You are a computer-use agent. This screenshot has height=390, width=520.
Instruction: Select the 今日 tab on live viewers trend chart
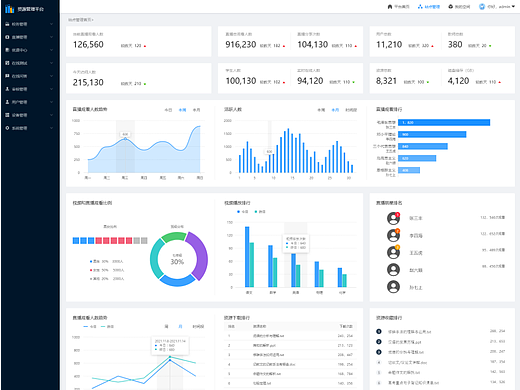tap(168, 110)
